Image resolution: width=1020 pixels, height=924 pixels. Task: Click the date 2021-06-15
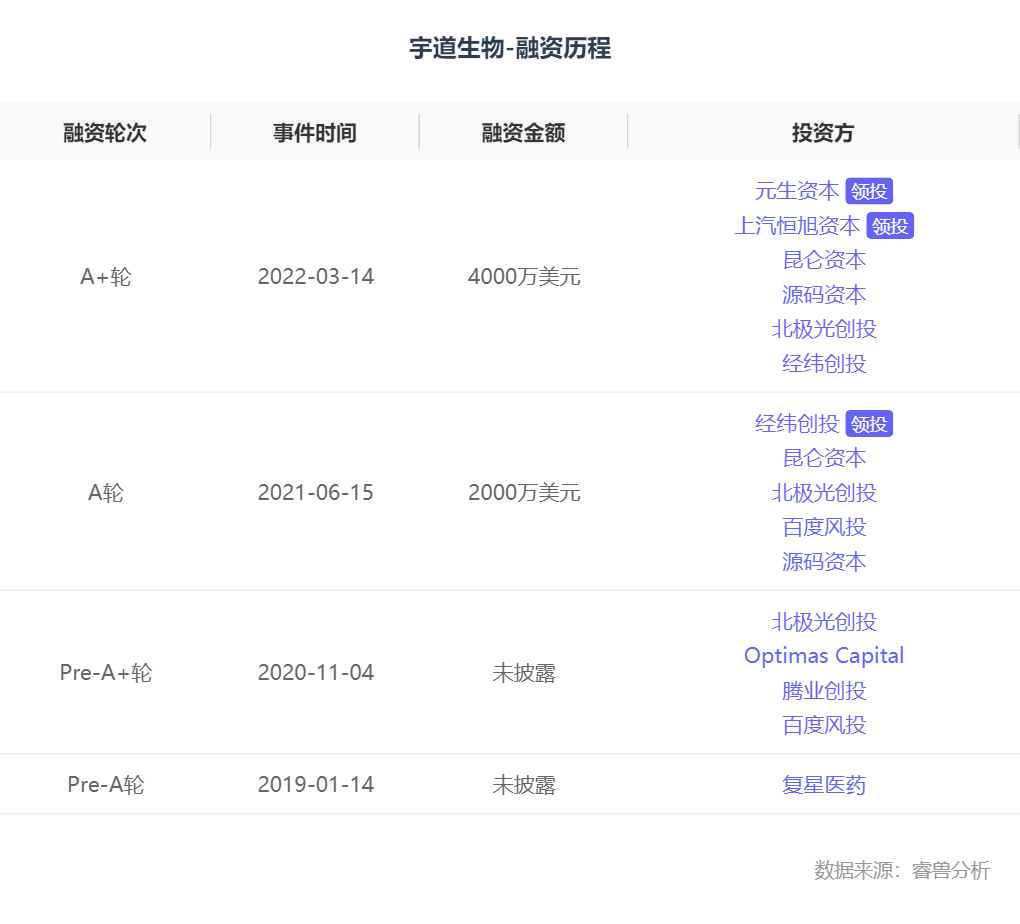pos(315,493)
